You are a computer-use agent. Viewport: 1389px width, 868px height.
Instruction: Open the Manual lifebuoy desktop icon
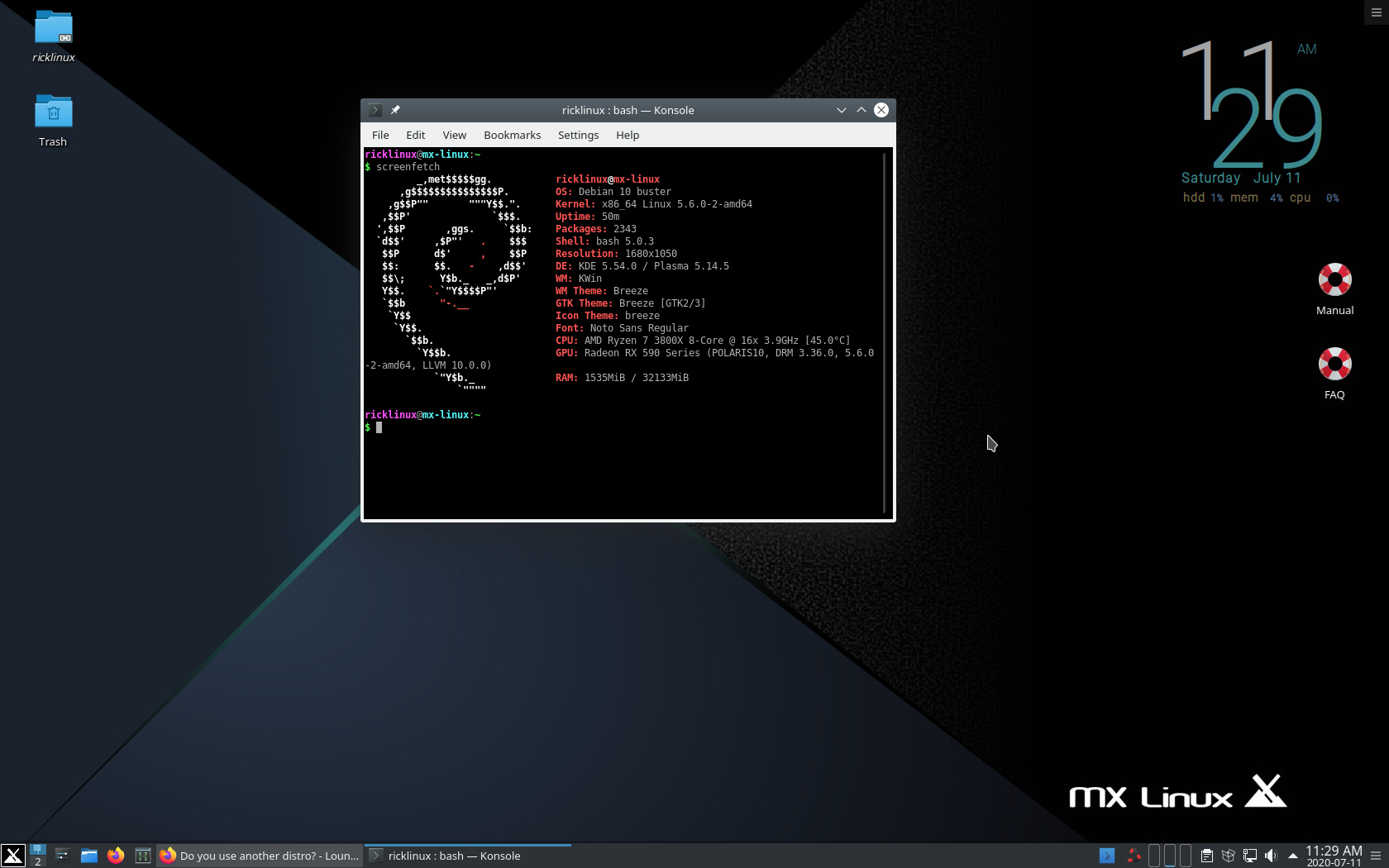coord(1334,289)
